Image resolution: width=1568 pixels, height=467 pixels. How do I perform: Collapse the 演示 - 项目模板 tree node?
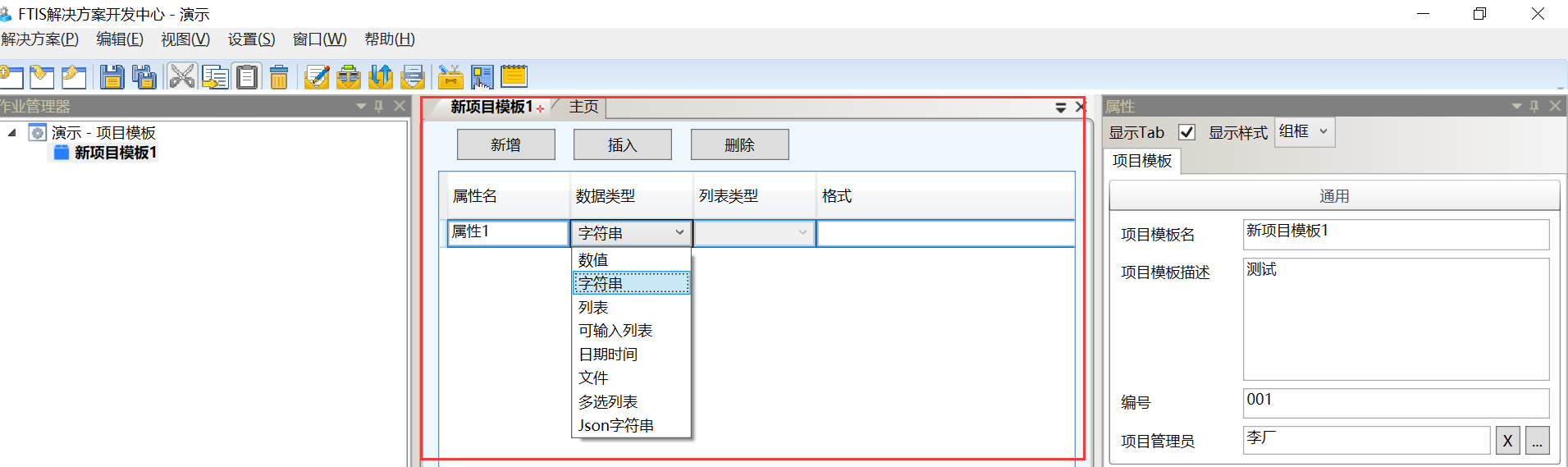coord(12,133)
